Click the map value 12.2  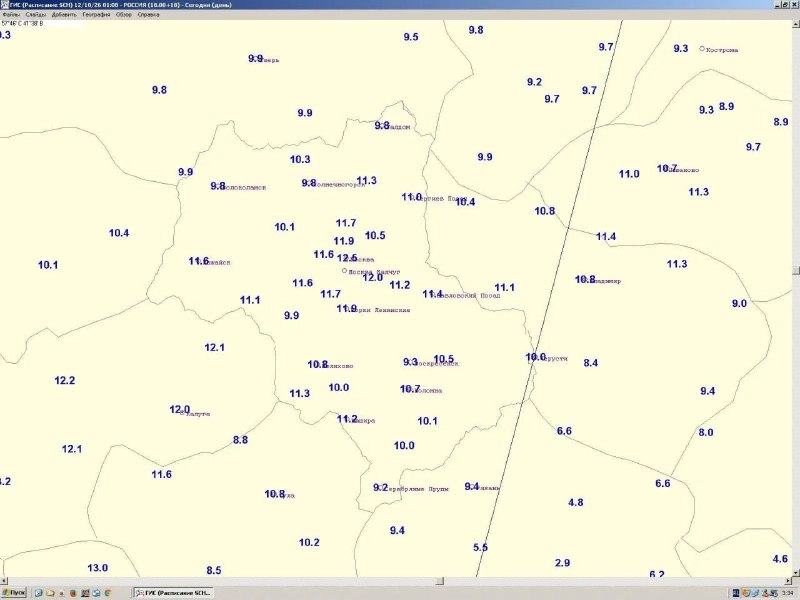[x=65, y=381]
